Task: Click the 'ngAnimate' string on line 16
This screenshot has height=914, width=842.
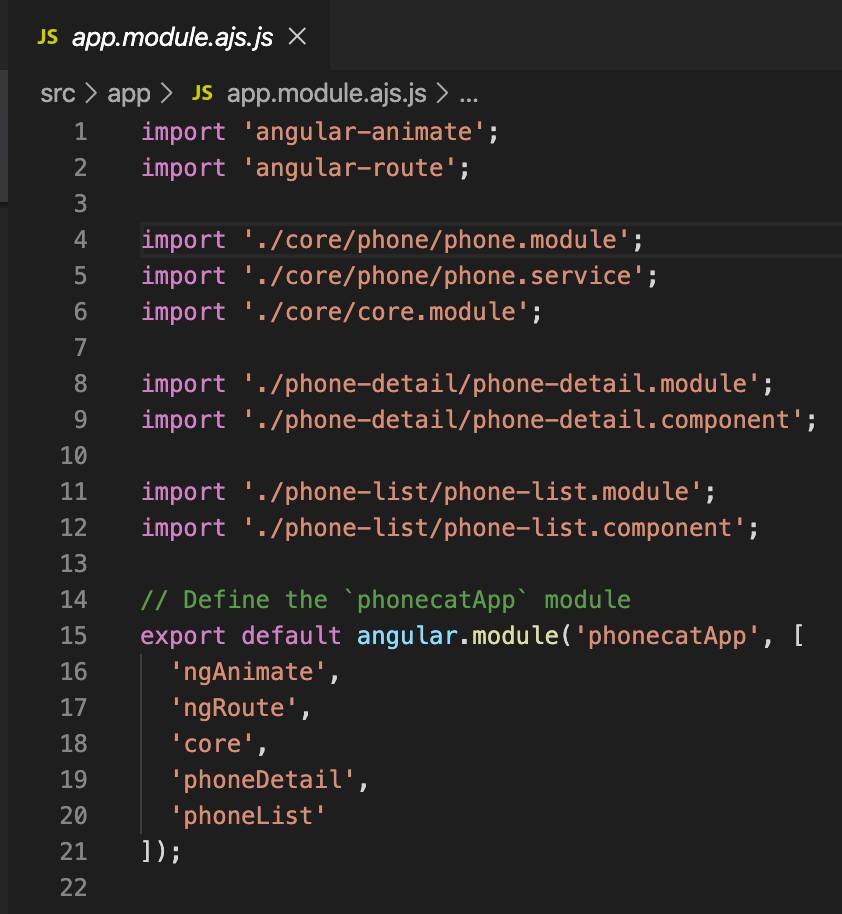Action: (x=248, y=672)
